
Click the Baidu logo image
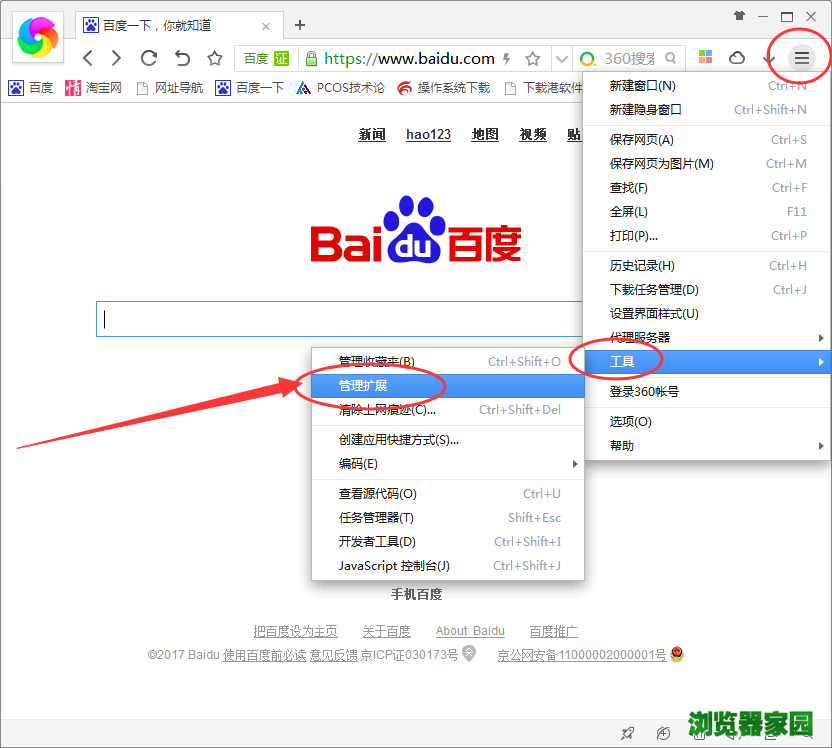[x=416, y=230]
